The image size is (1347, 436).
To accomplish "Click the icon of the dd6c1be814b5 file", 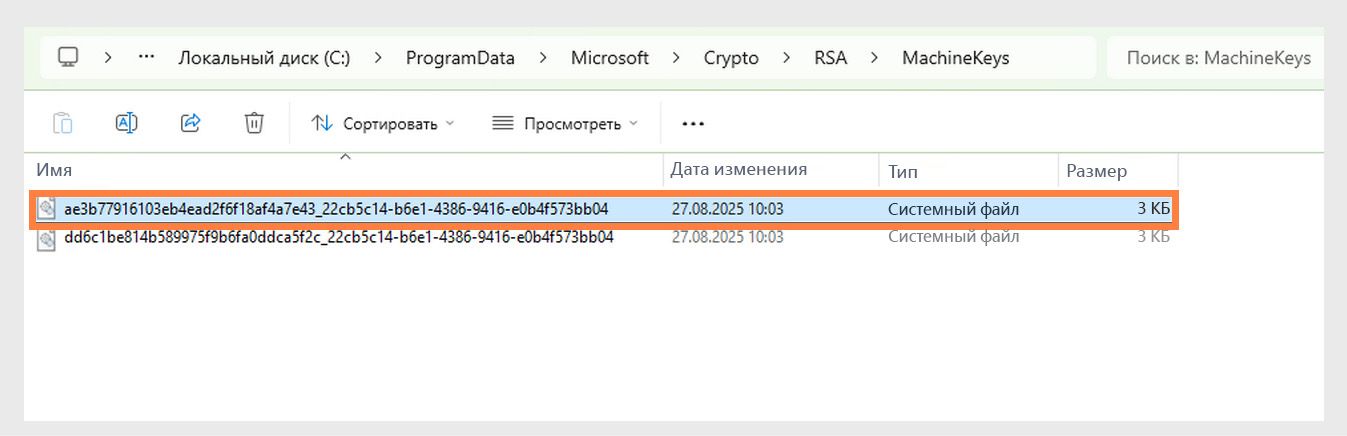I will [46, 239].
